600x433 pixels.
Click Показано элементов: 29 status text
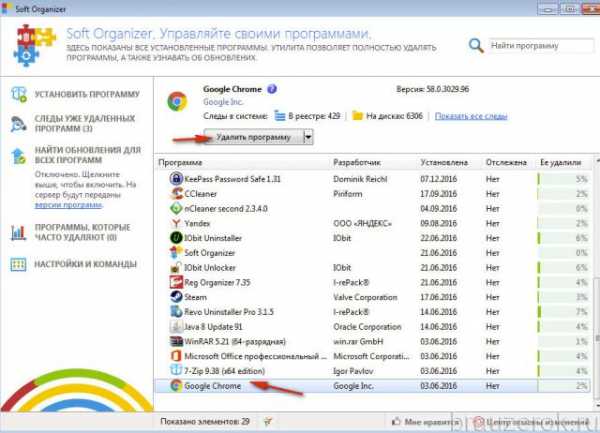point(205,422)
